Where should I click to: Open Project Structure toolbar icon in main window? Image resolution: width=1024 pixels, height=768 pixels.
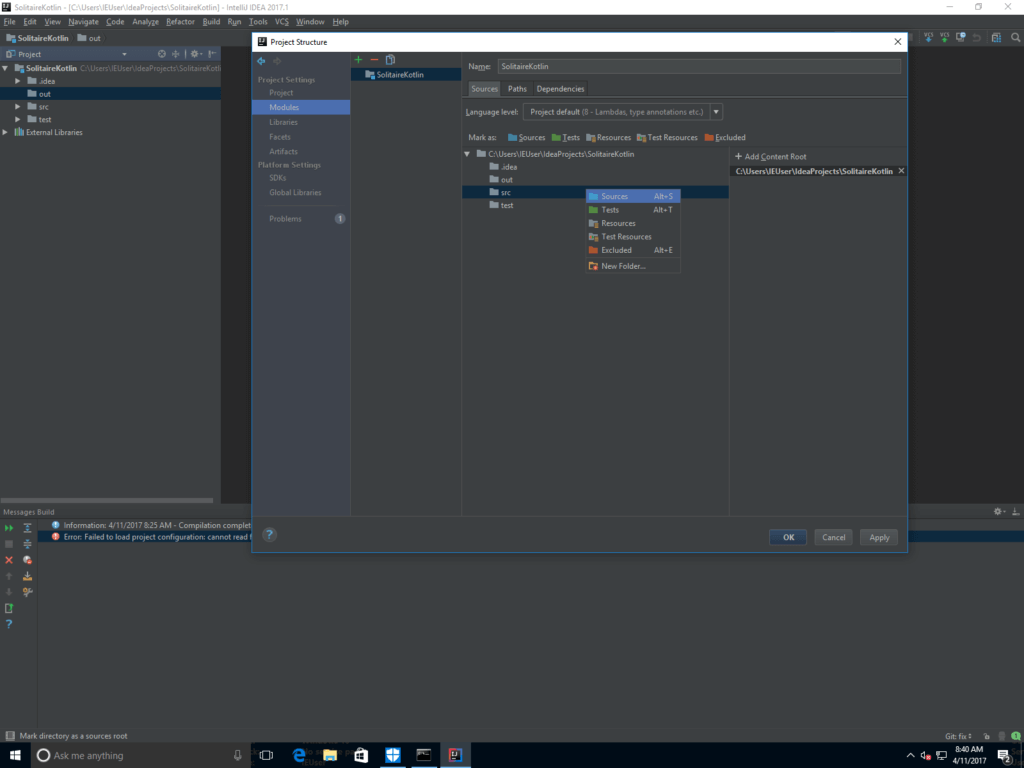996,38
